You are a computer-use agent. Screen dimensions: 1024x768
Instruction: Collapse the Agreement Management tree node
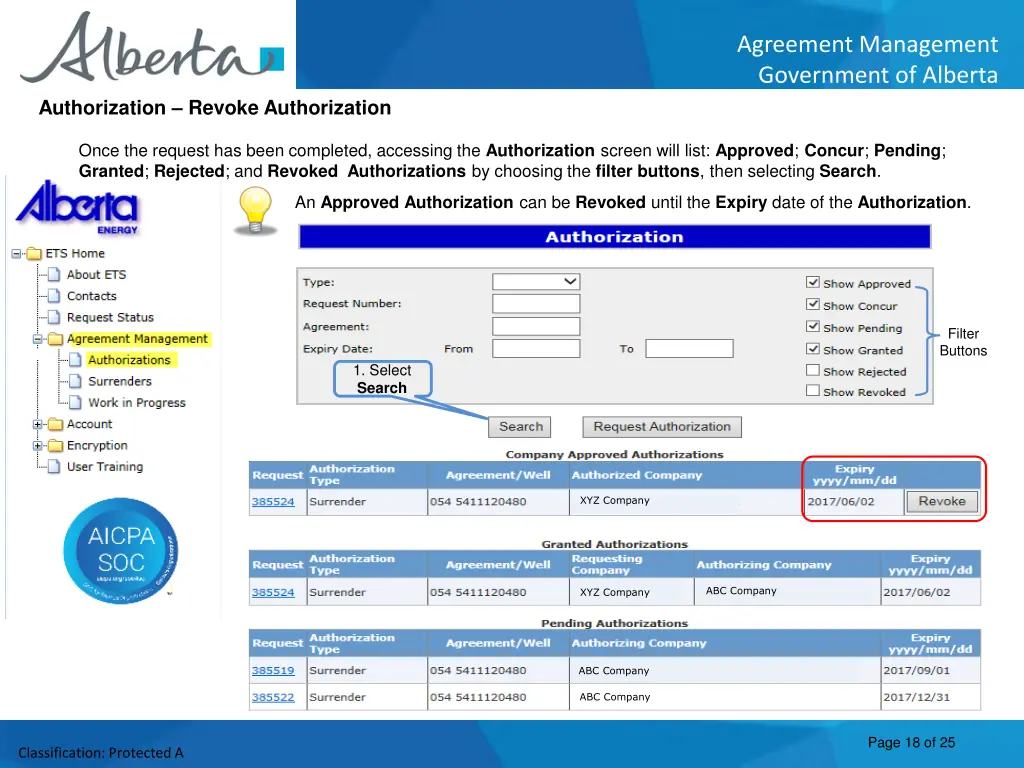(38, 339)
